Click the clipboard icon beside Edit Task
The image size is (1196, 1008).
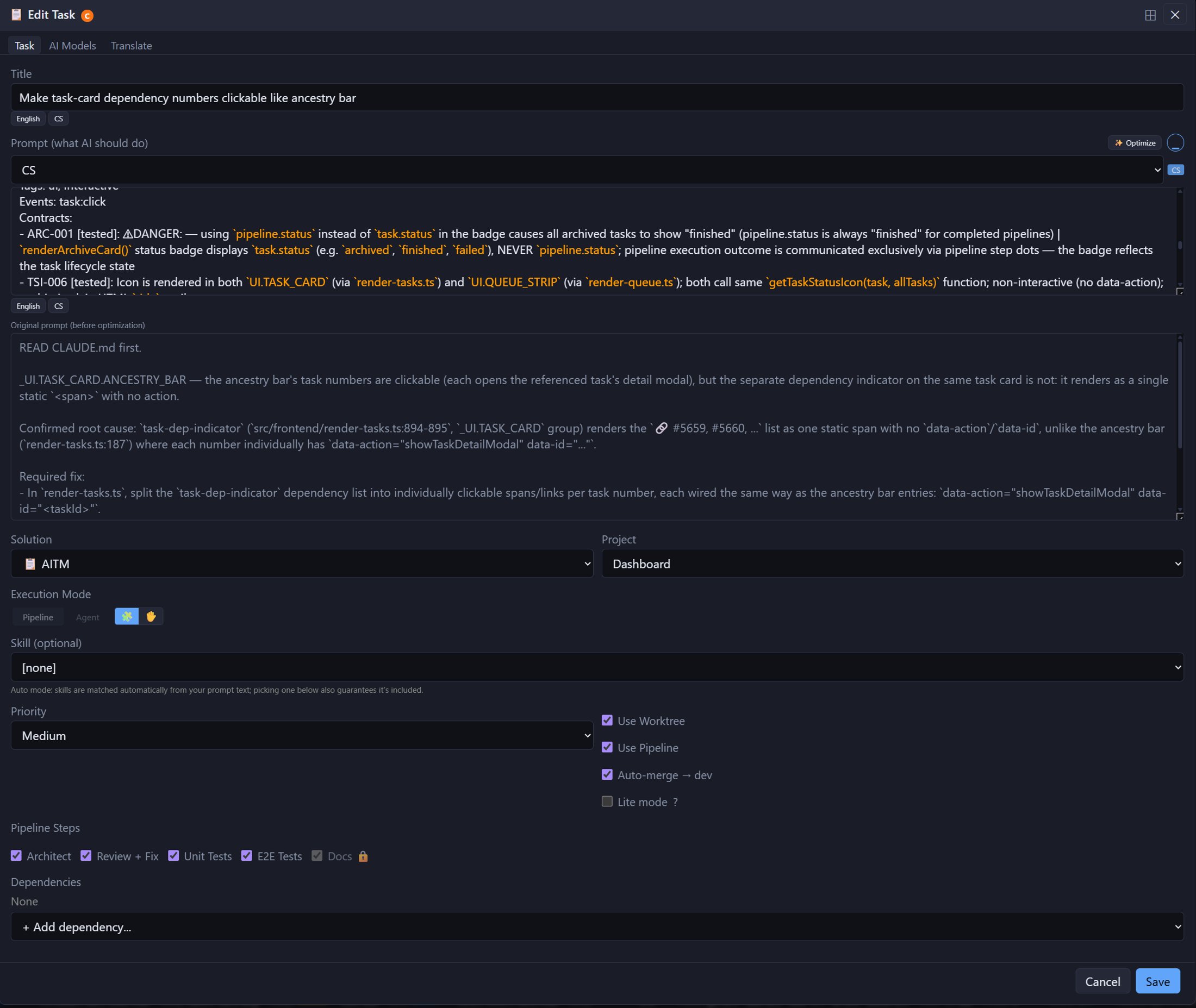[x=16, y=15]
